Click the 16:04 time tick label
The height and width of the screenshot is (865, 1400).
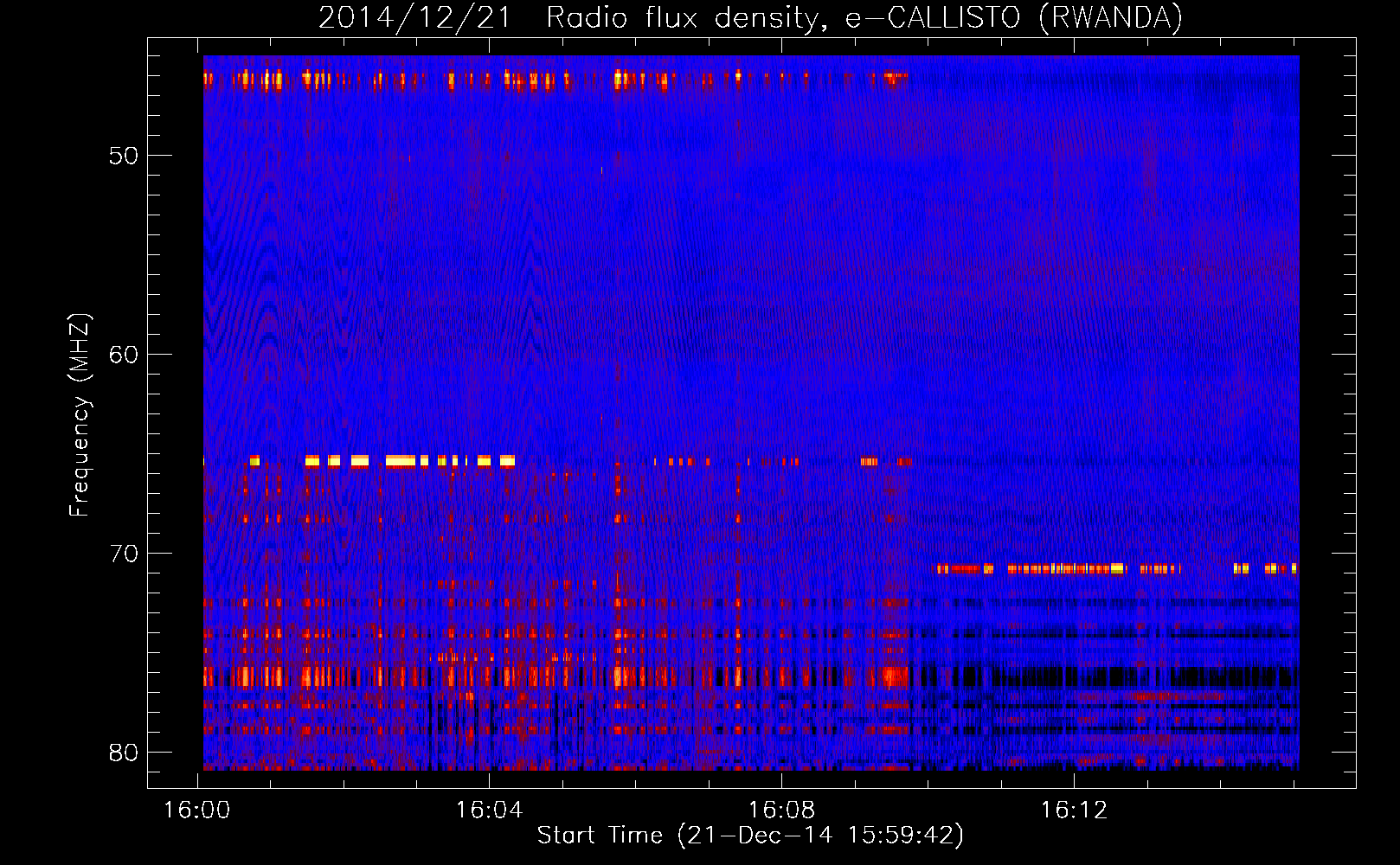[x=489, y=811]
